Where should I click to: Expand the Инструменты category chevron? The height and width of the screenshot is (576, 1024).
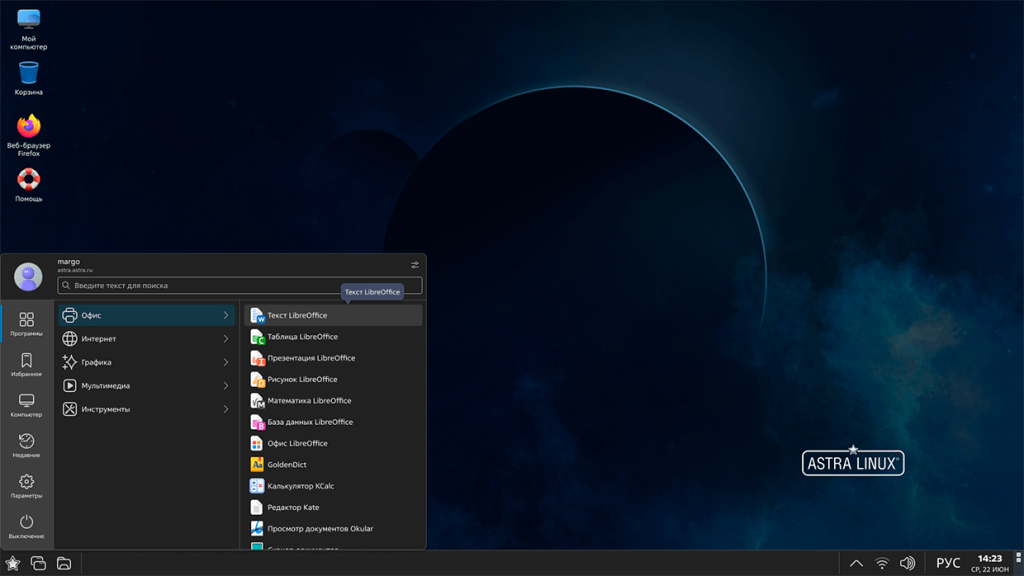click(x=226, y=409)
